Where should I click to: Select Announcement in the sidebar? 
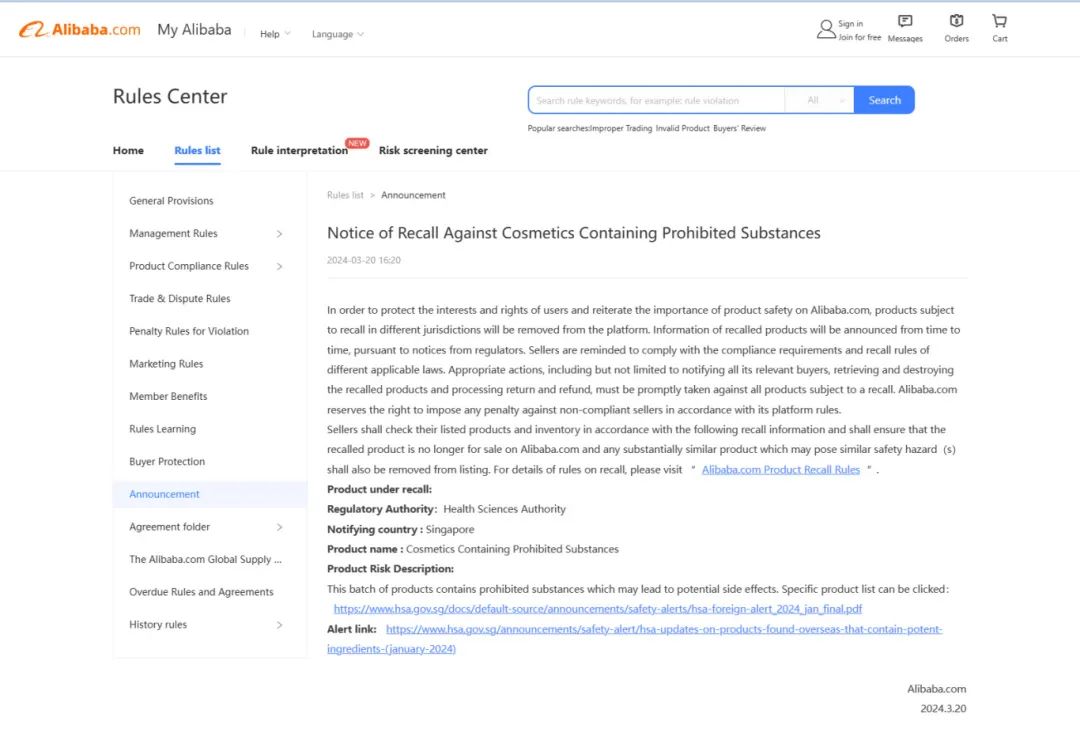tap(210, 494)
